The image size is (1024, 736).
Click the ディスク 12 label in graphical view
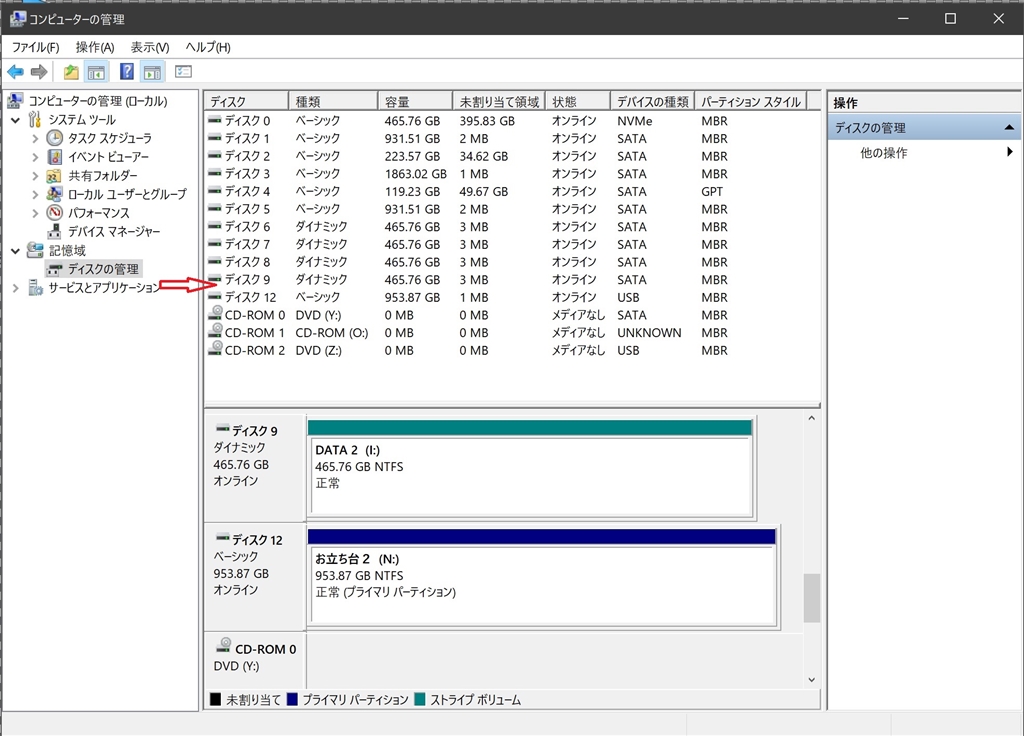[x=257, y=540]
